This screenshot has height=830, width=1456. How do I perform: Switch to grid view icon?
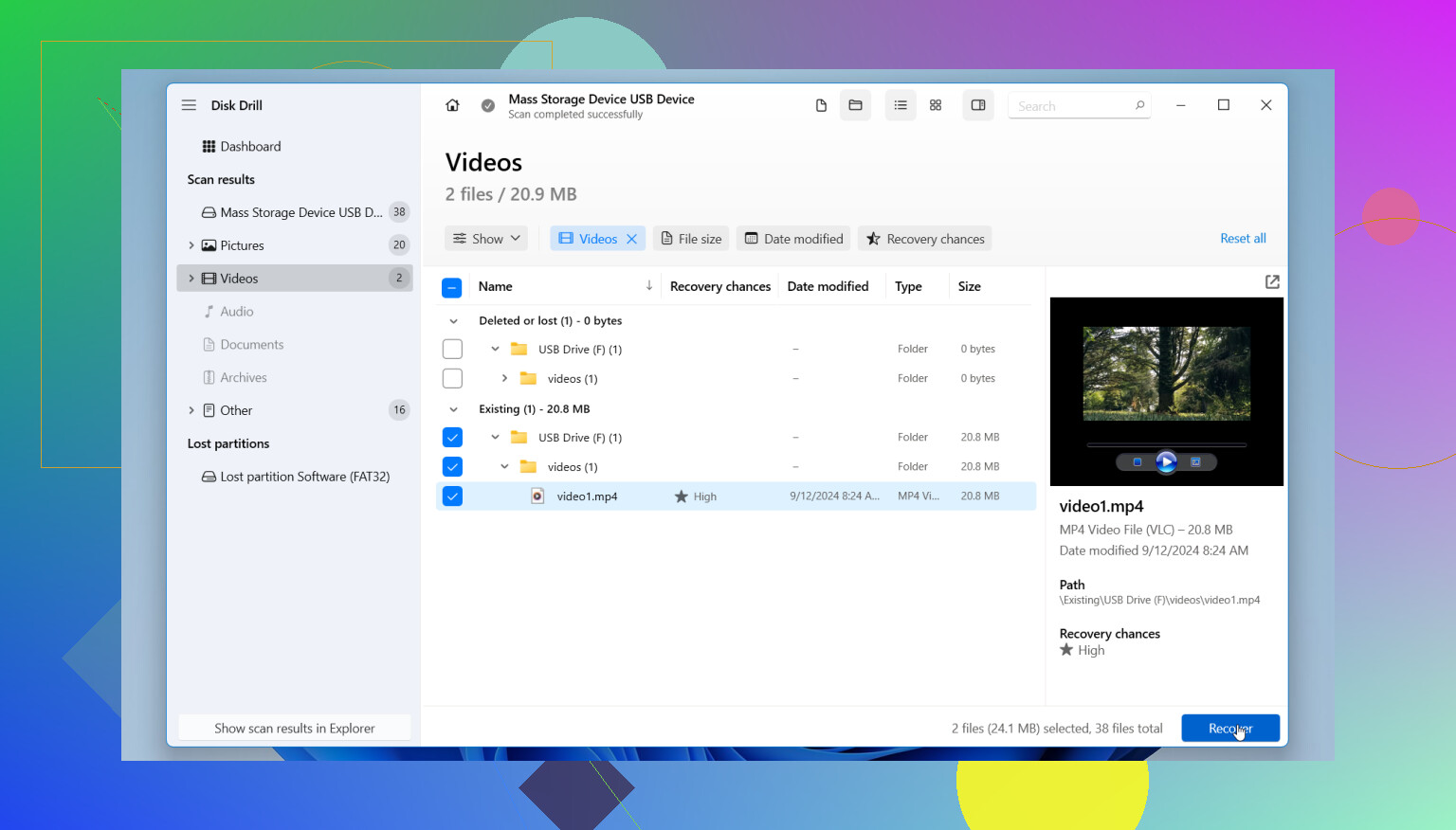pyautogui.click(x=936, y=105)
